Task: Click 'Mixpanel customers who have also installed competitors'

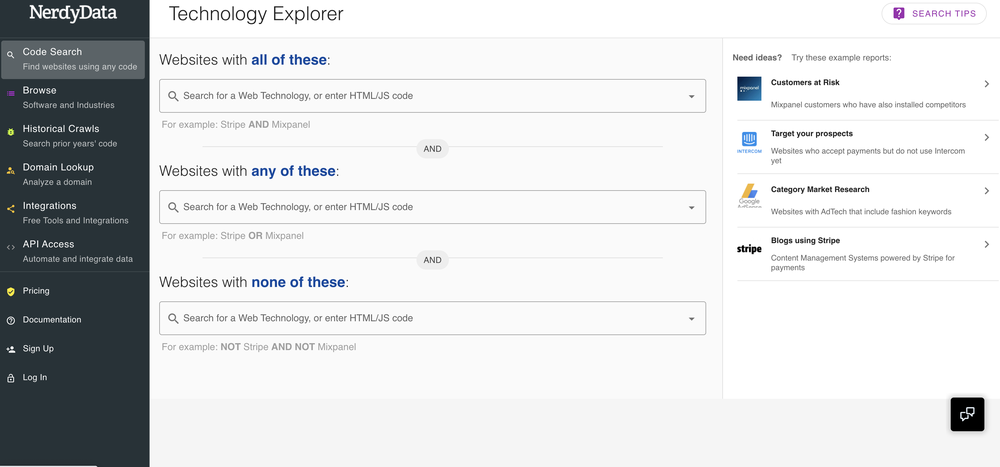Action: coord(868,105)
